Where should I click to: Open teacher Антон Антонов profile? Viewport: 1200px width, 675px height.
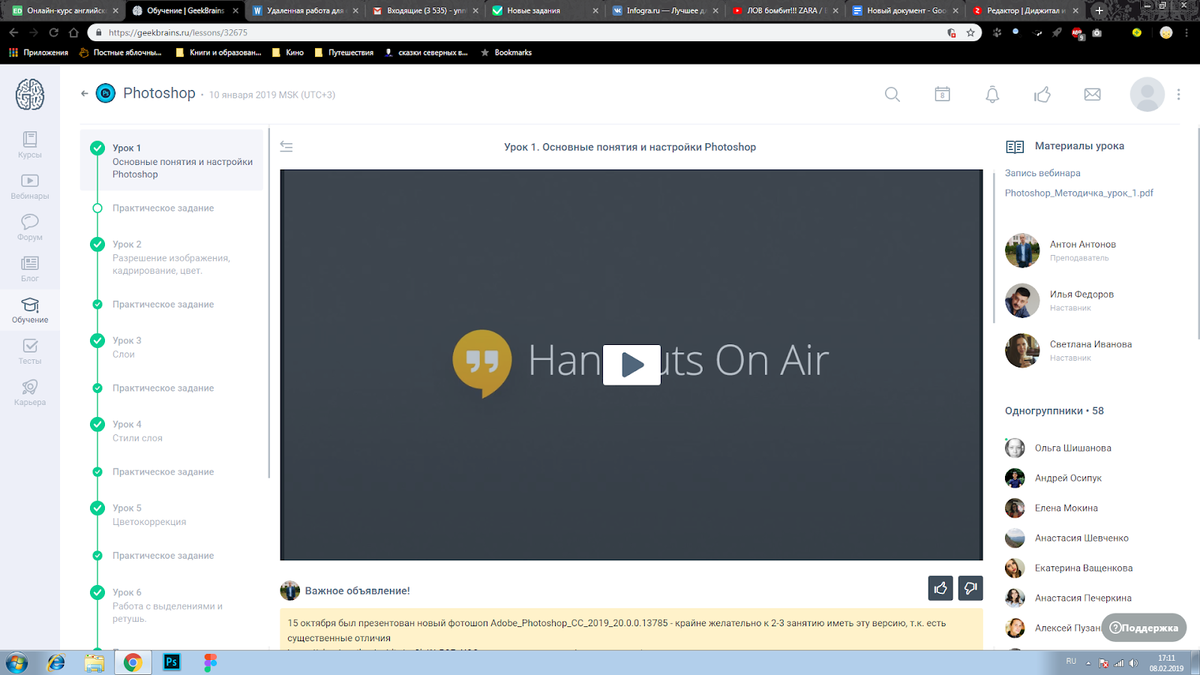pyautogui.click(x=1083, y=244)
